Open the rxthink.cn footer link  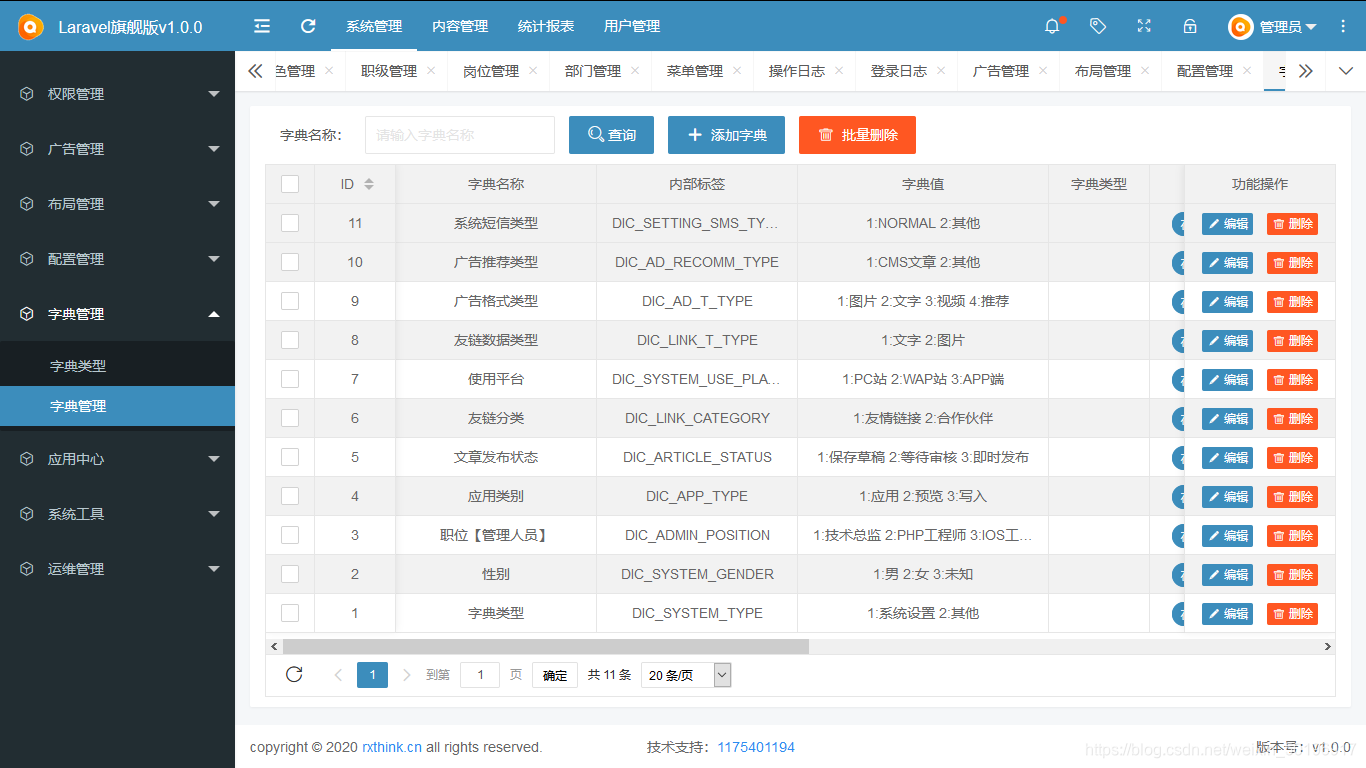392,747
